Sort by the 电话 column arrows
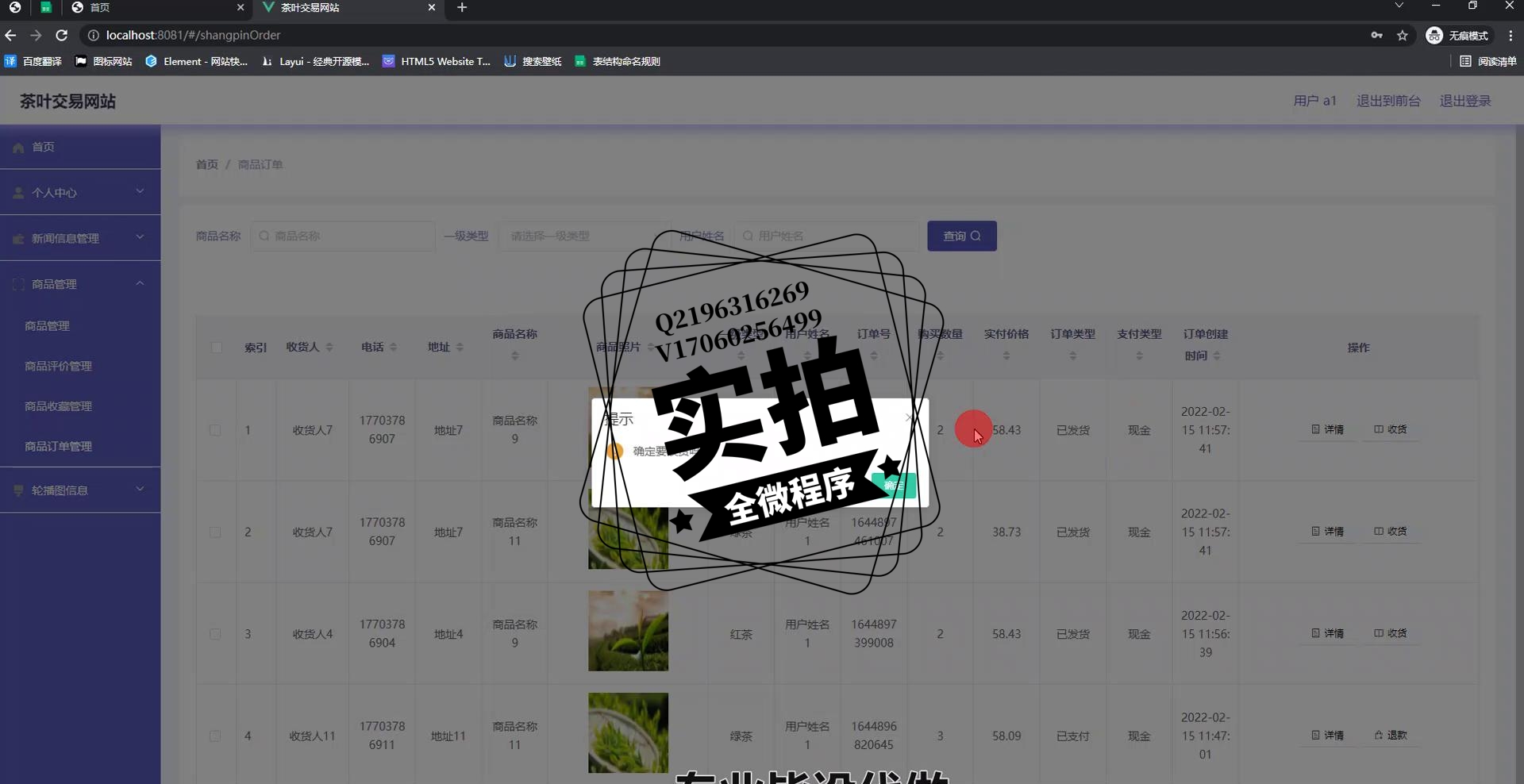This screenshot has width=1524, height=784. [393, 348]
